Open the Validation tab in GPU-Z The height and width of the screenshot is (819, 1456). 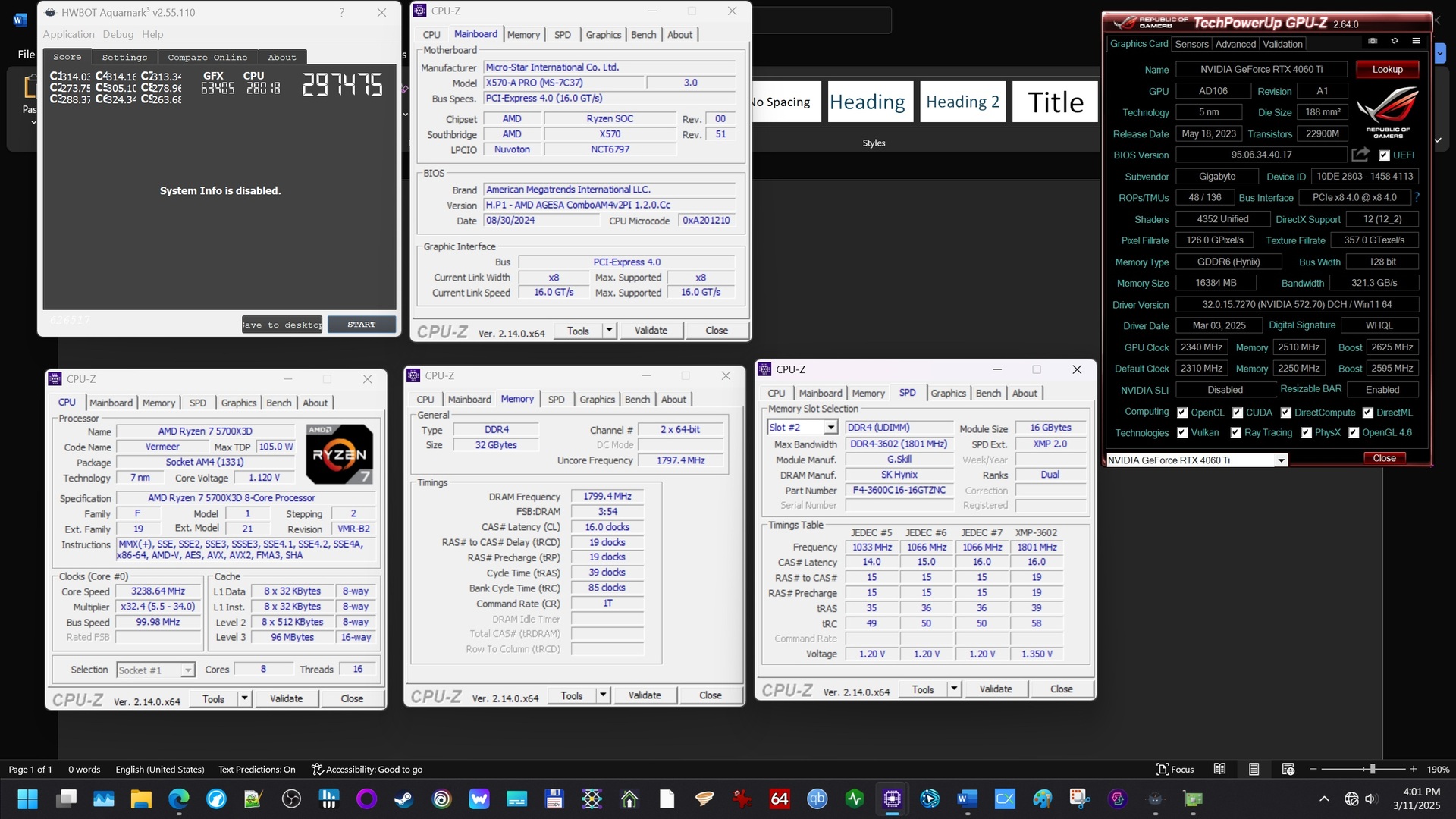click(1282, 44)
